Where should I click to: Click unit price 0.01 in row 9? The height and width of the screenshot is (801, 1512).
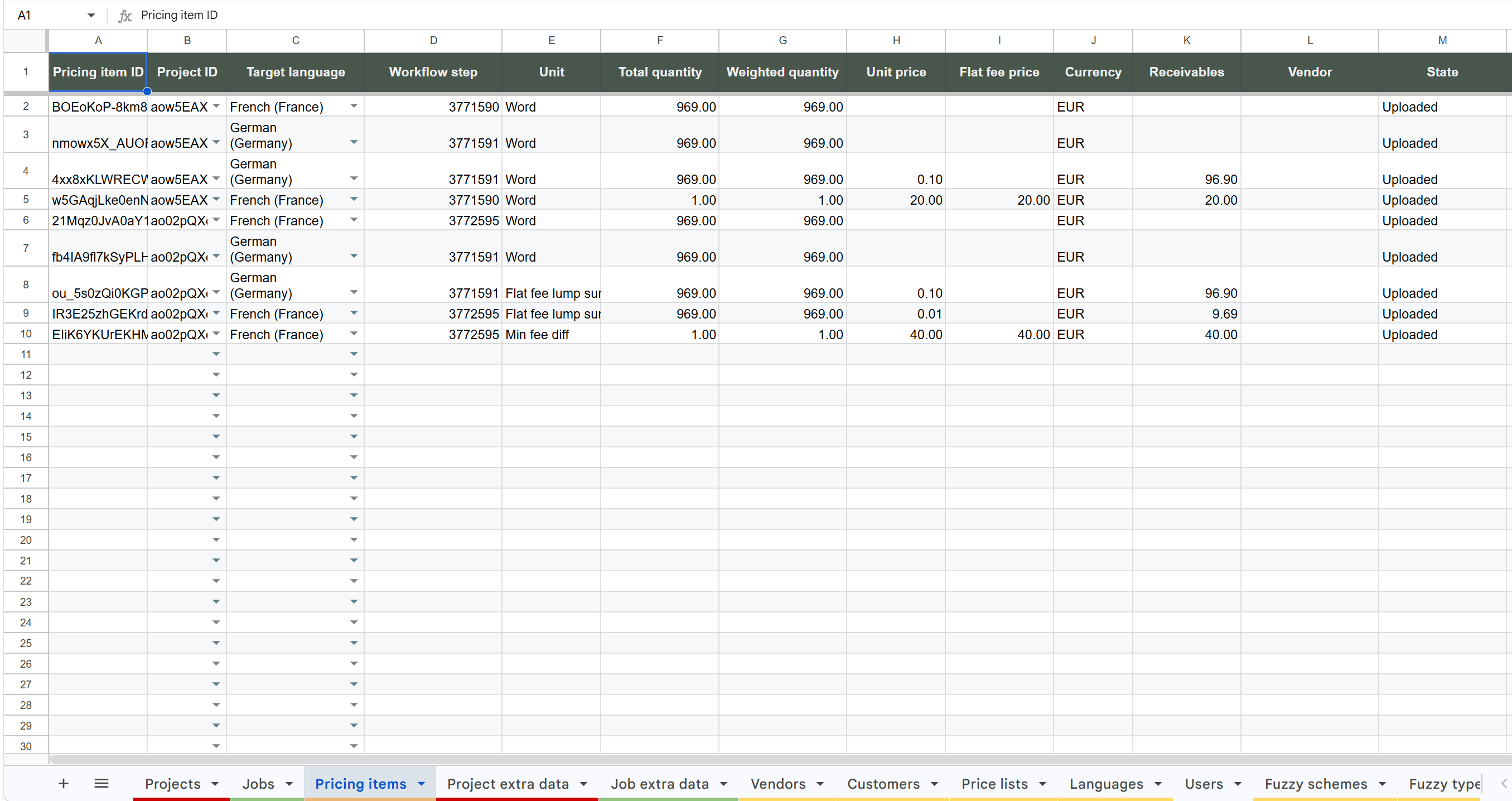tap(896, 314)
